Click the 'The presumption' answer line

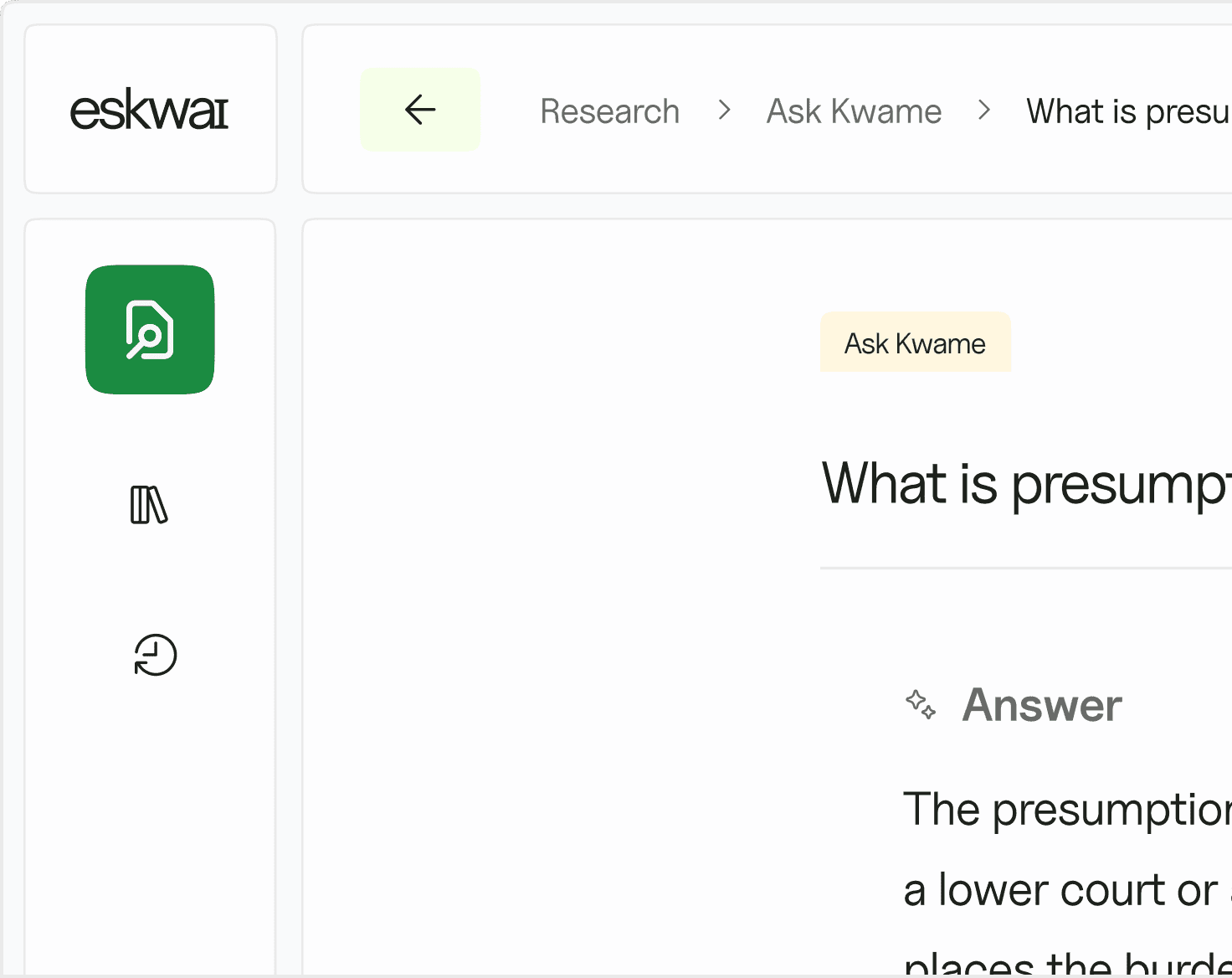click(x=1066, y=809)
